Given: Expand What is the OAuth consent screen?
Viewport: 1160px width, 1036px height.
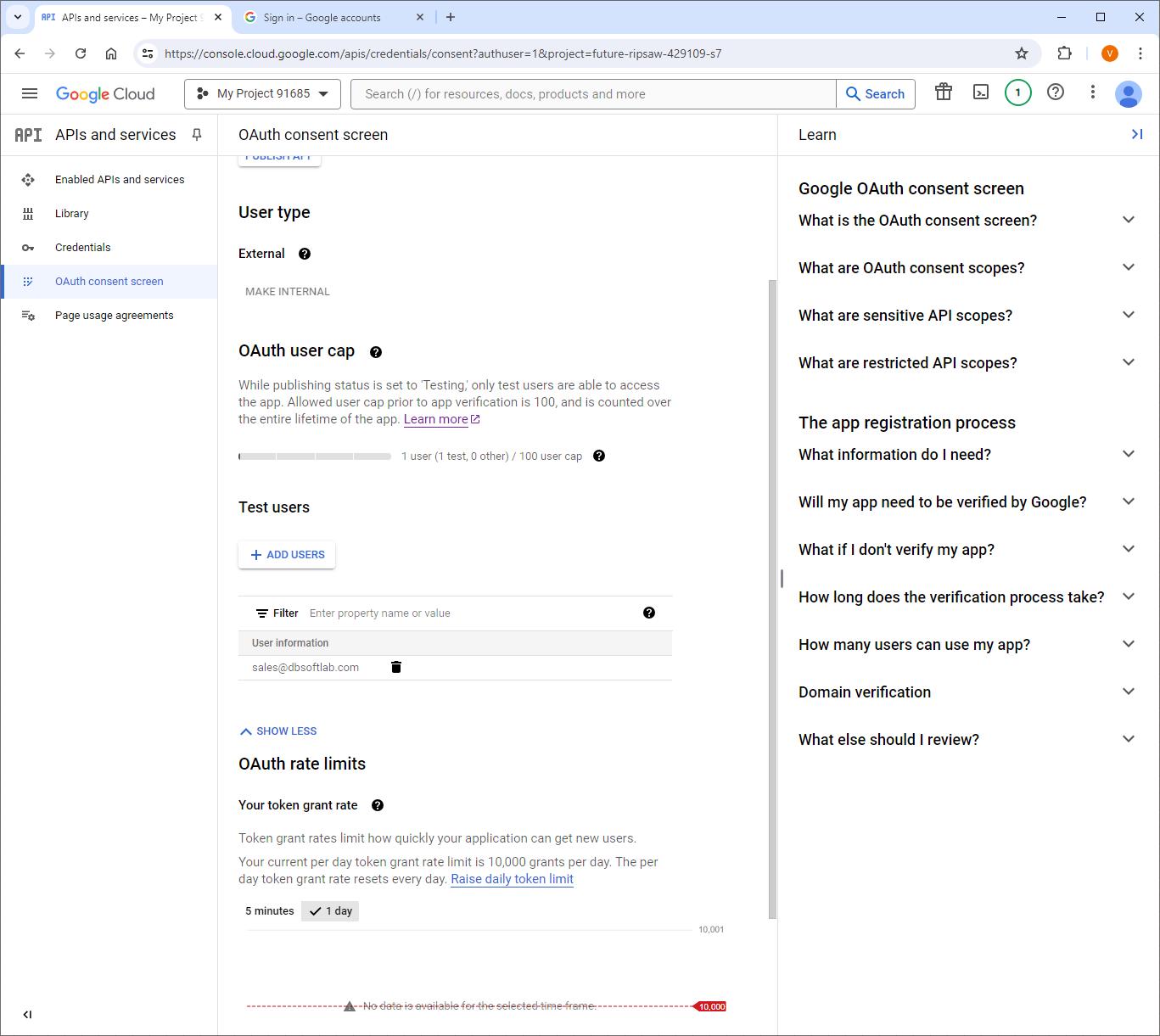Looking at the screenshot, I should 967,221.
